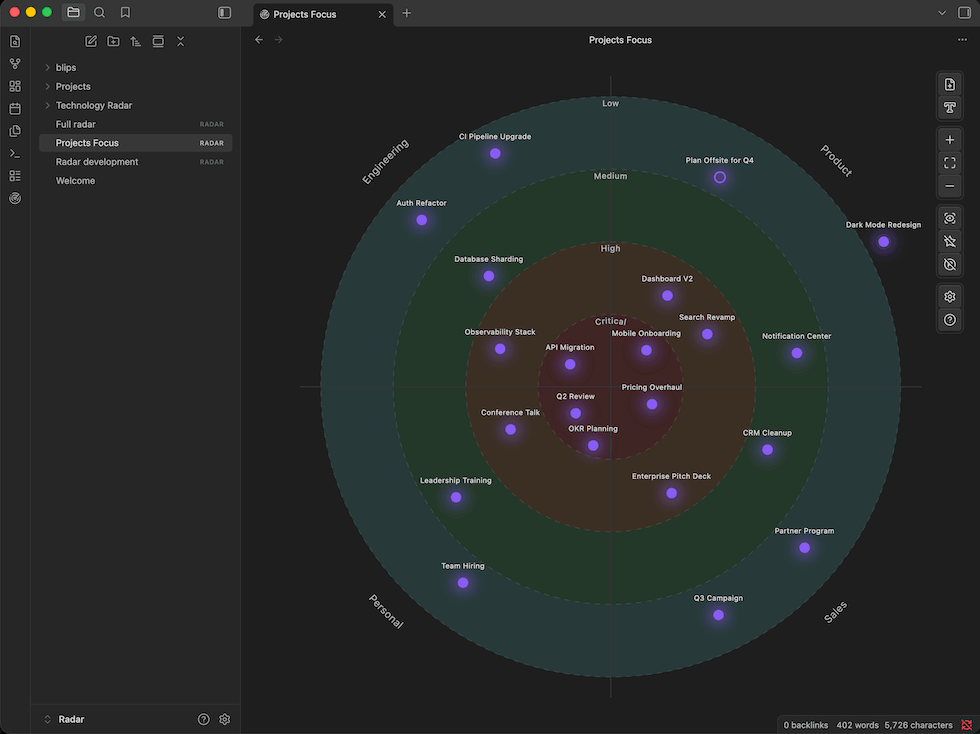980x734 pixels.
Task: Toggle the crossed-out pointer icon button
Action: (949, 241)
